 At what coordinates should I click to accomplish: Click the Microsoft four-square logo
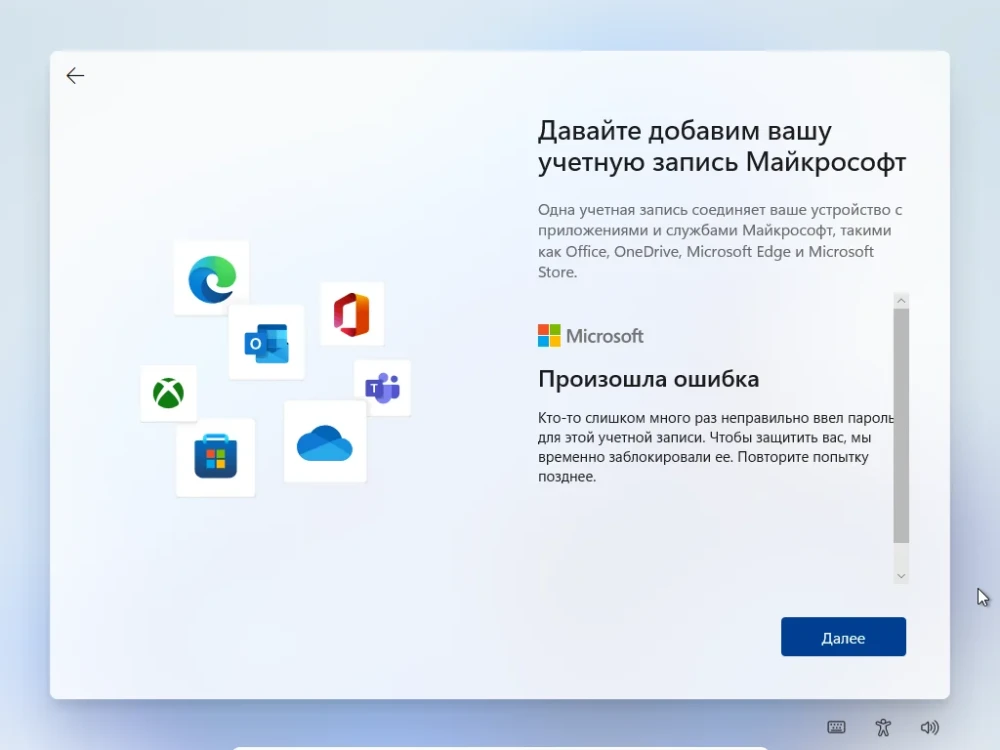point(549,335)
